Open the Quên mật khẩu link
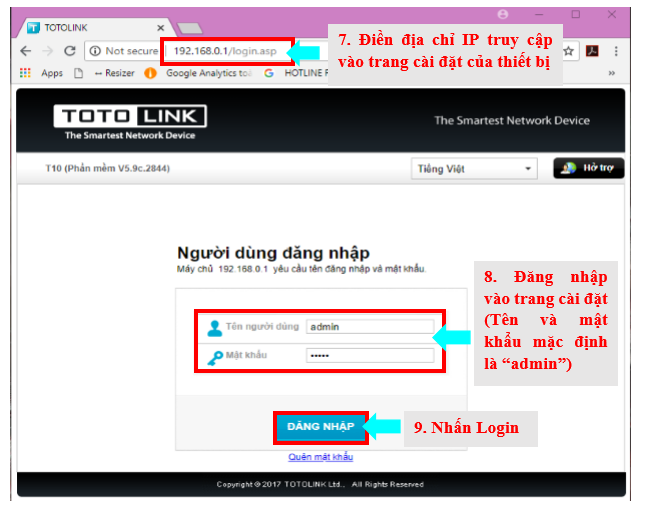The width and height of the screenshot is (645, 509). [320, 457]
